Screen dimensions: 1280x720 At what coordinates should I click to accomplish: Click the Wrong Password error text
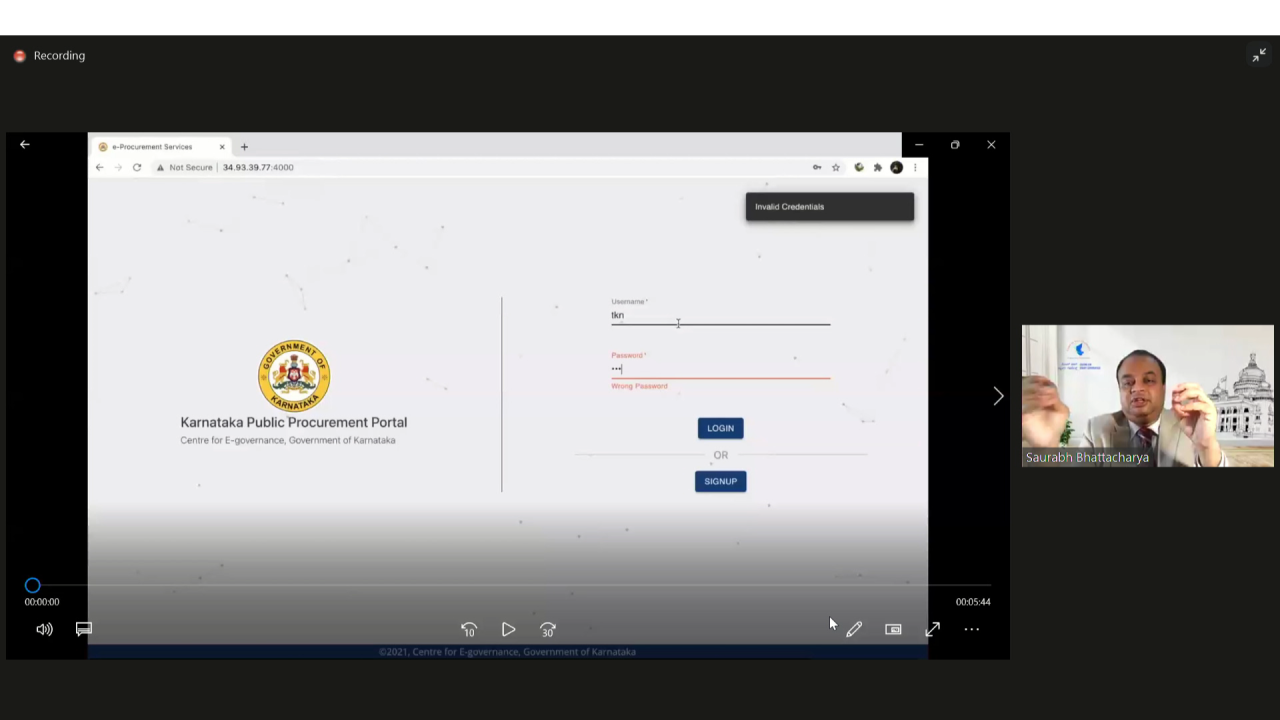[x=639, y=386]
